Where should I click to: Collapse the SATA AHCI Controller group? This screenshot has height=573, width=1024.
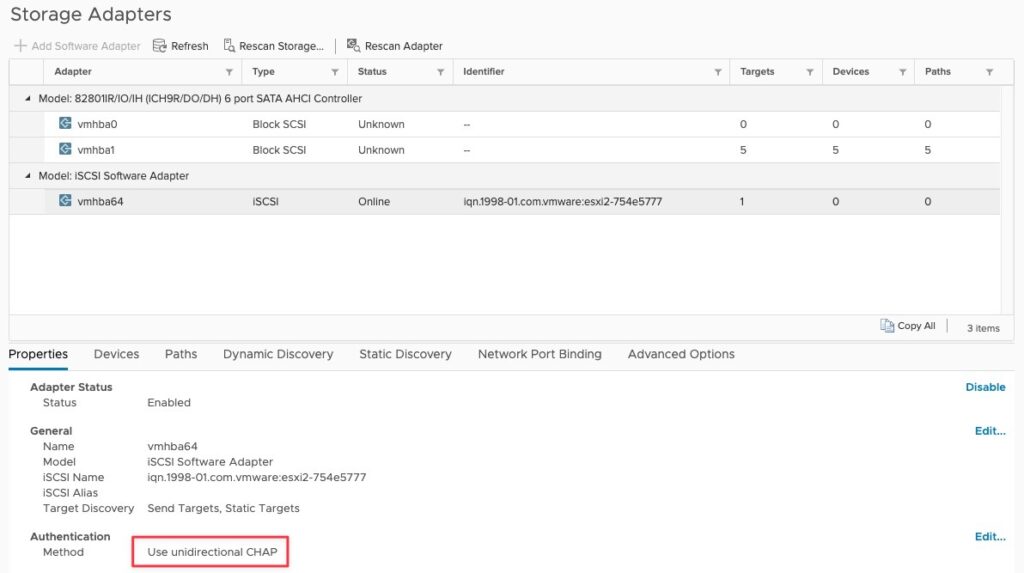(x=27, y=99)
